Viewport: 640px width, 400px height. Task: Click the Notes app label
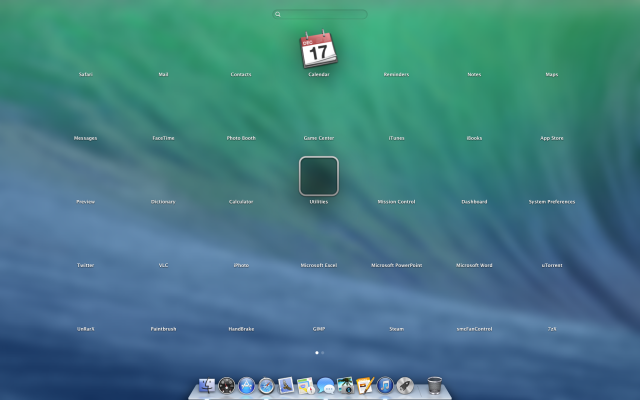pyautogui.click(x=474, y=74)
